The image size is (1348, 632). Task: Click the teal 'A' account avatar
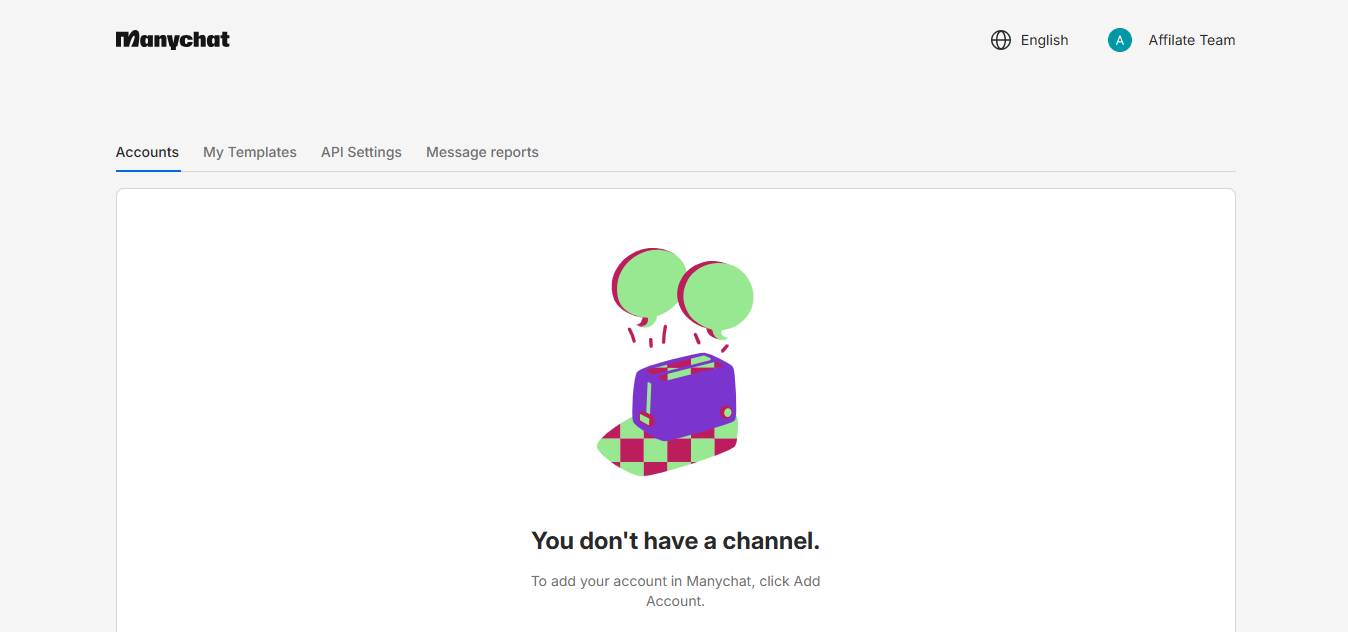point(1120,40)
